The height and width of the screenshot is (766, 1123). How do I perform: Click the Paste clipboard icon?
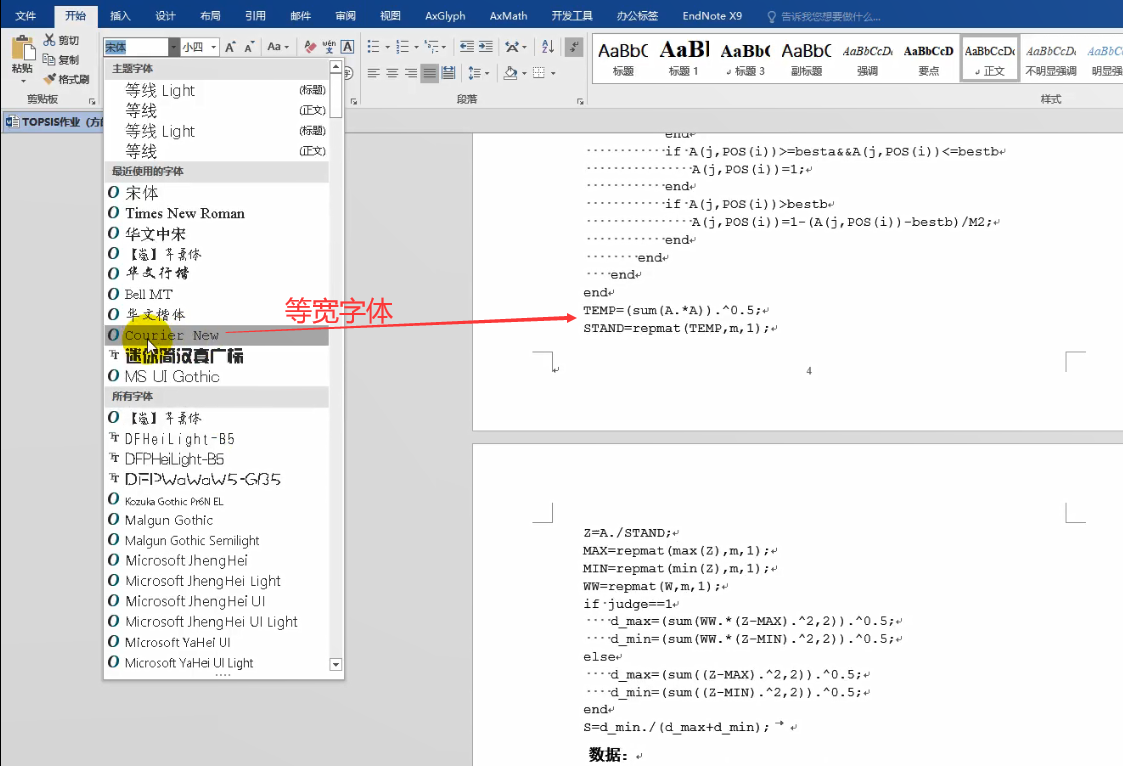pyautogui.click(x=22, y=48)
